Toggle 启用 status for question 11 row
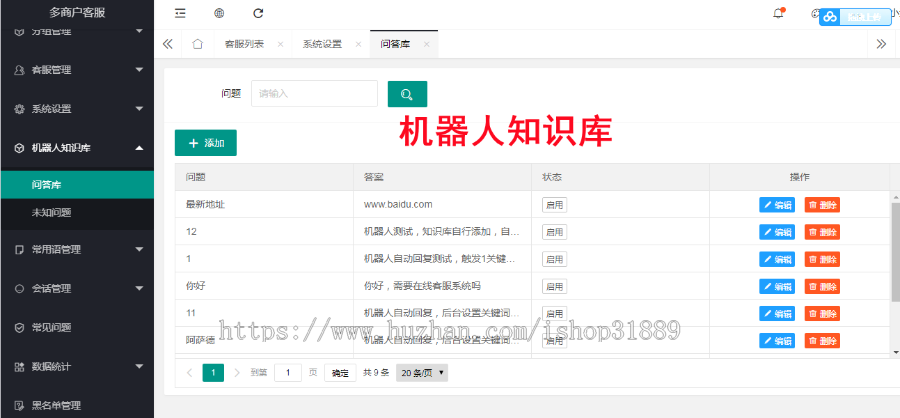 pos(554,314)
